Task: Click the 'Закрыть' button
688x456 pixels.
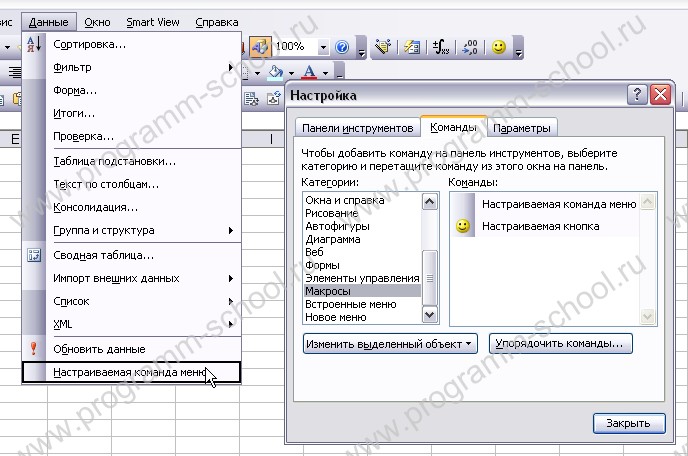Action: tap(628, 423)
